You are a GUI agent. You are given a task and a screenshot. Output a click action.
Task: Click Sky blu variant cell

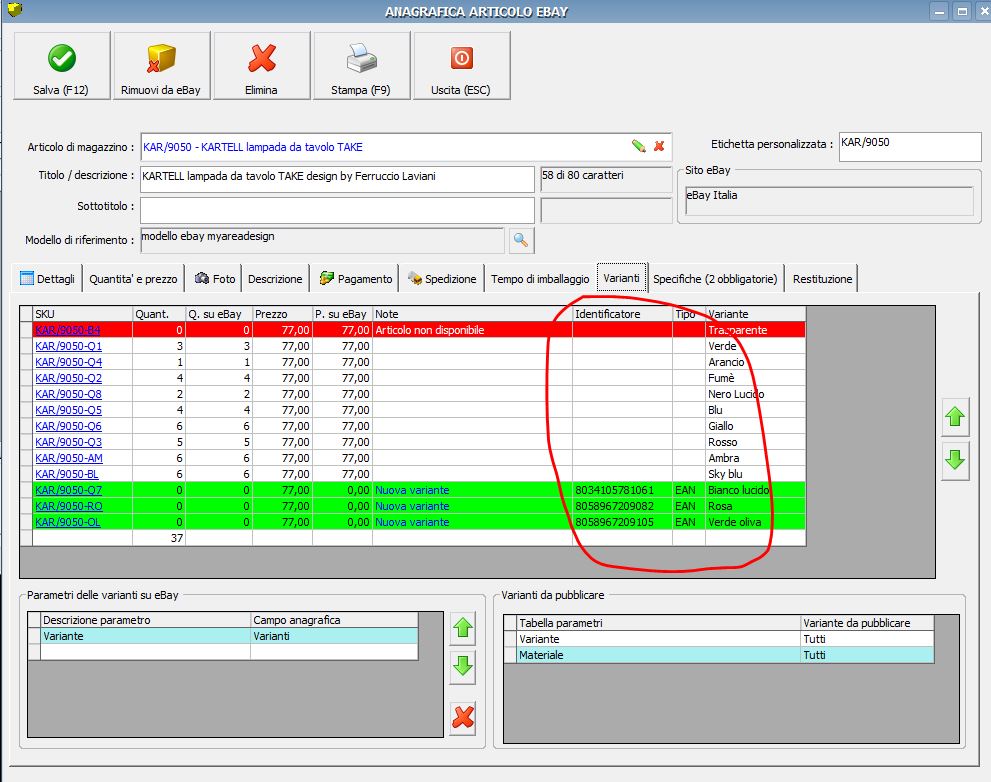coord(755,474)
